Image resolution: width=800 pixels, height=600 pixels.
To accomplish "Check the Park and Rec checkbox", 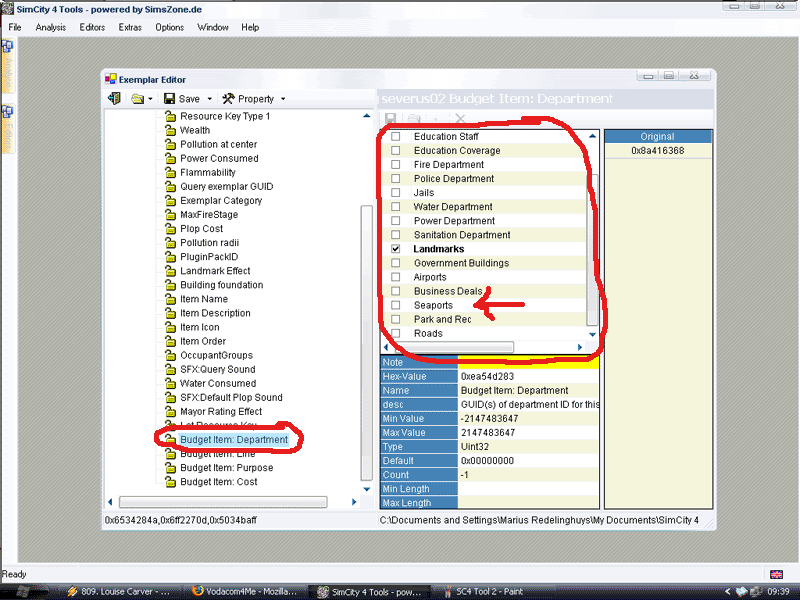I will pos(395,319).
